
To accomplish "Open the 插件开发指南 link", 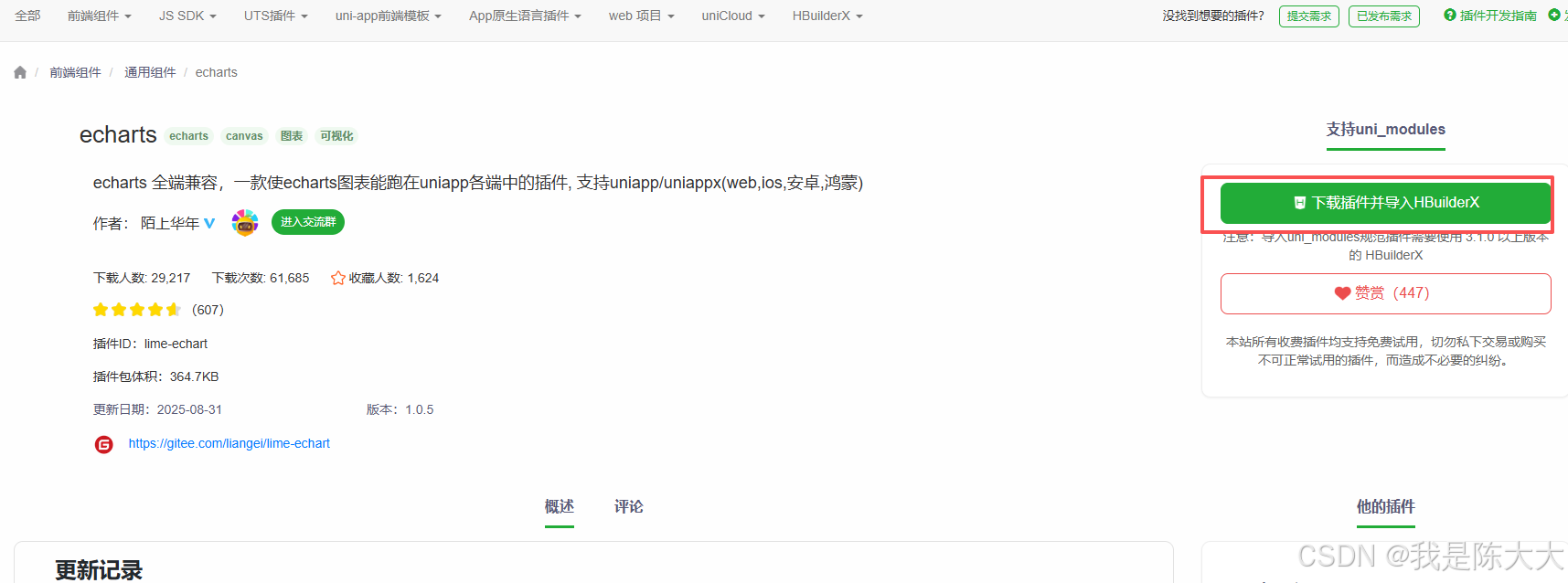I will pos(1498,16).
